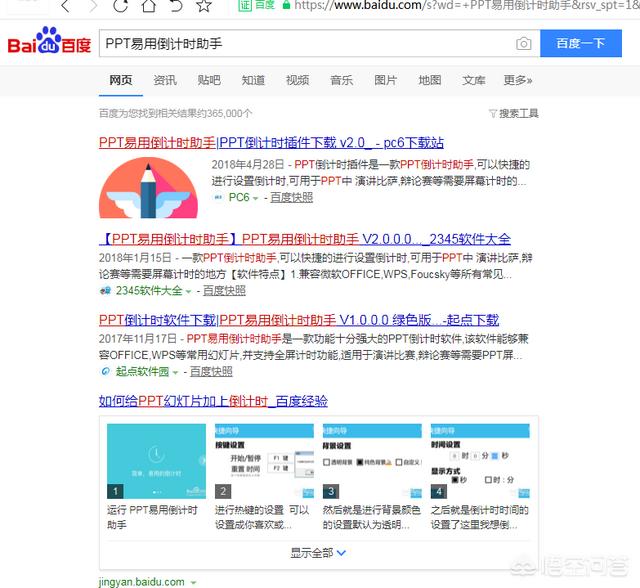Click the browser back arrow
Image resolution: width=640 pixels, height=588 pixels.
coord(65,6)
